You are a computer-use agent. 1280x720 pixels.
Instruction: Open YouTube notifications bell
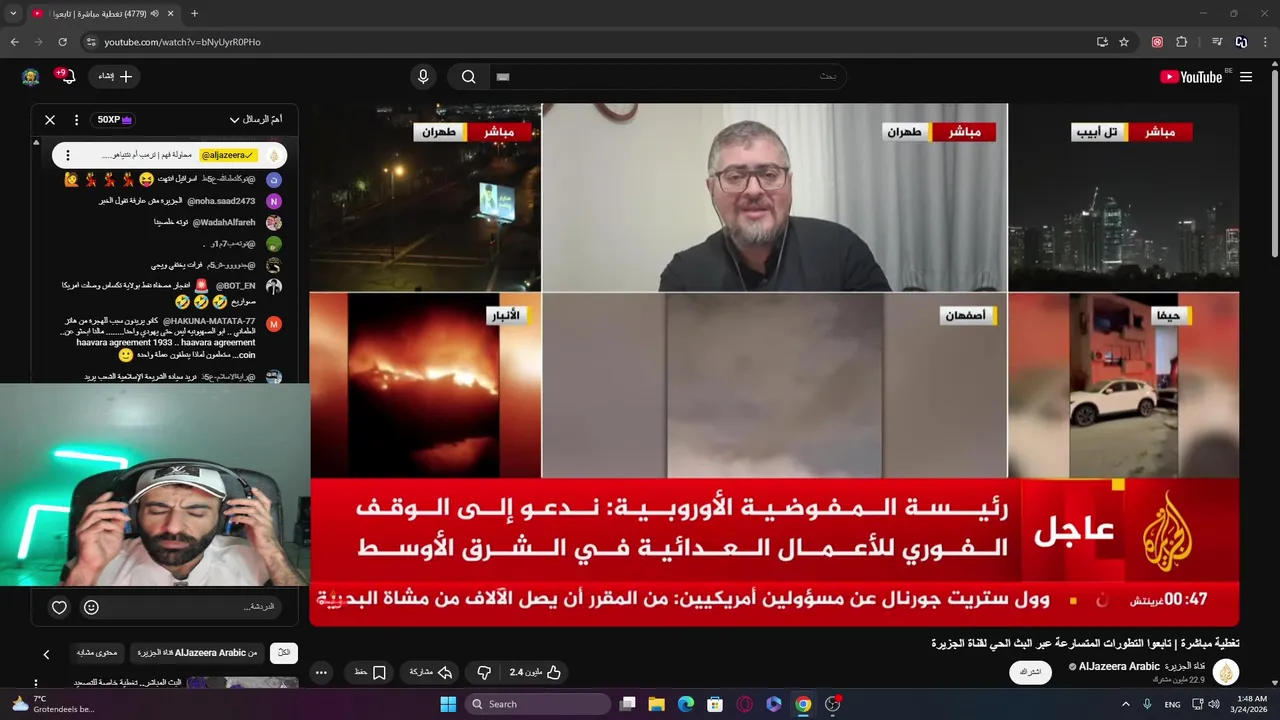pos(67,77)
